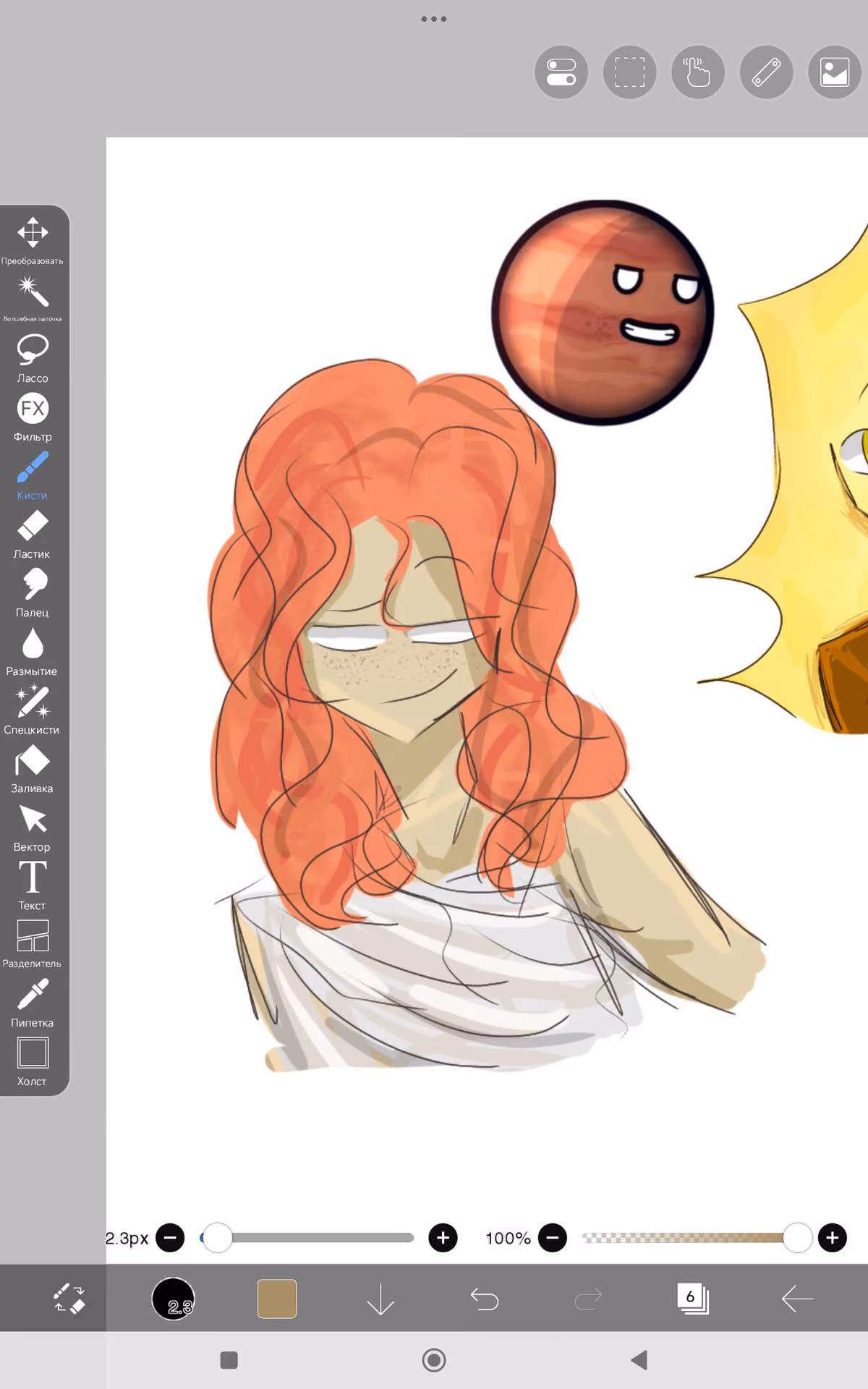
Task: Select the Magic Wand tool
Action: click(x=33, y=298)
